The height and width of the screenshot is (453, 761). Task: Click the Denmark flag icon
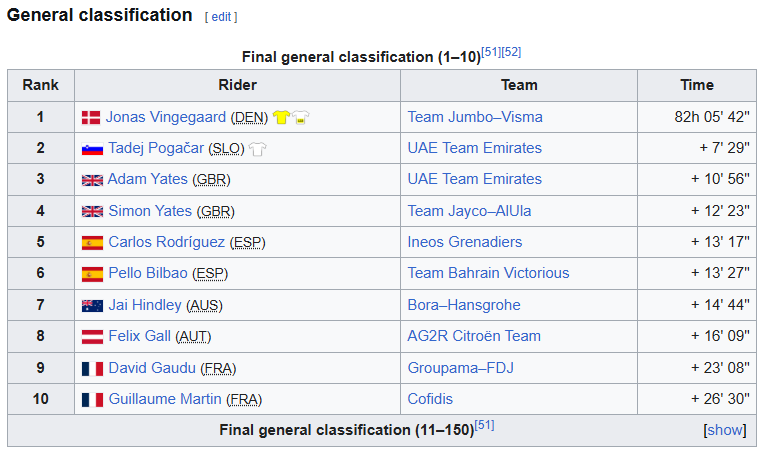point(91,117)
